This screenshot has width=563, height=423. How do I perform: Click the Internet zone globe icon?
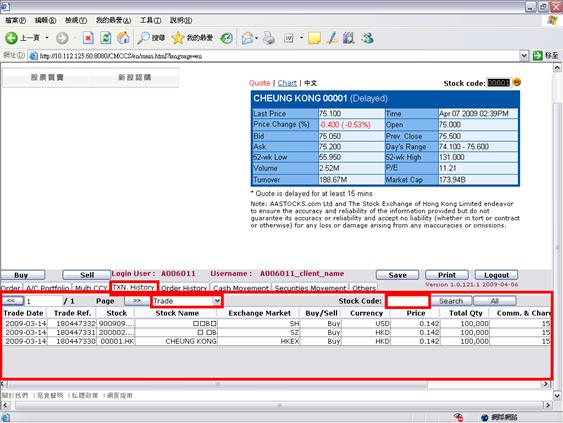485,417
